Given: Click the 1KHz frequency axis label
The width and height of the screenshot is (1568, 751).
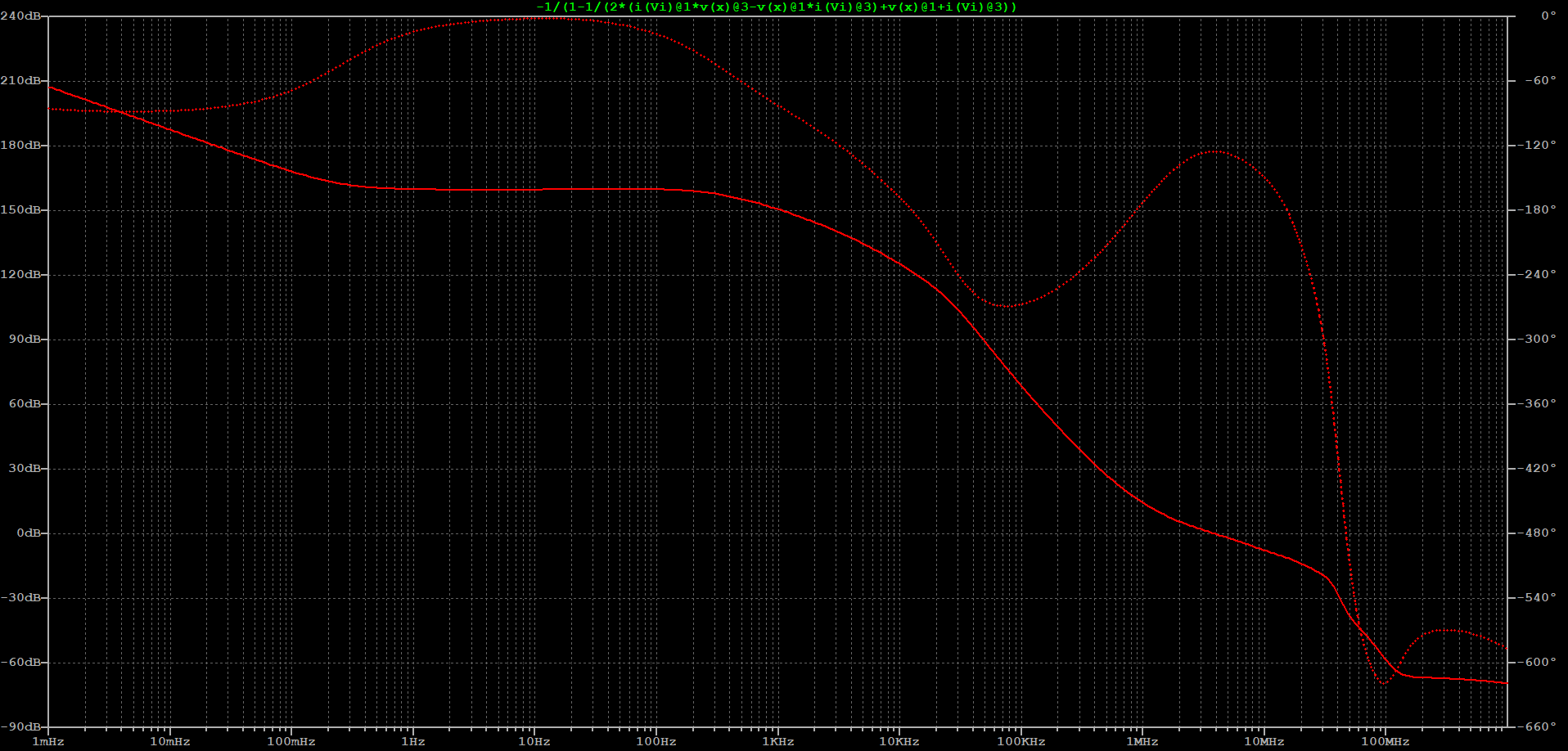Looking at the screenshot, I should click(778, 741).
